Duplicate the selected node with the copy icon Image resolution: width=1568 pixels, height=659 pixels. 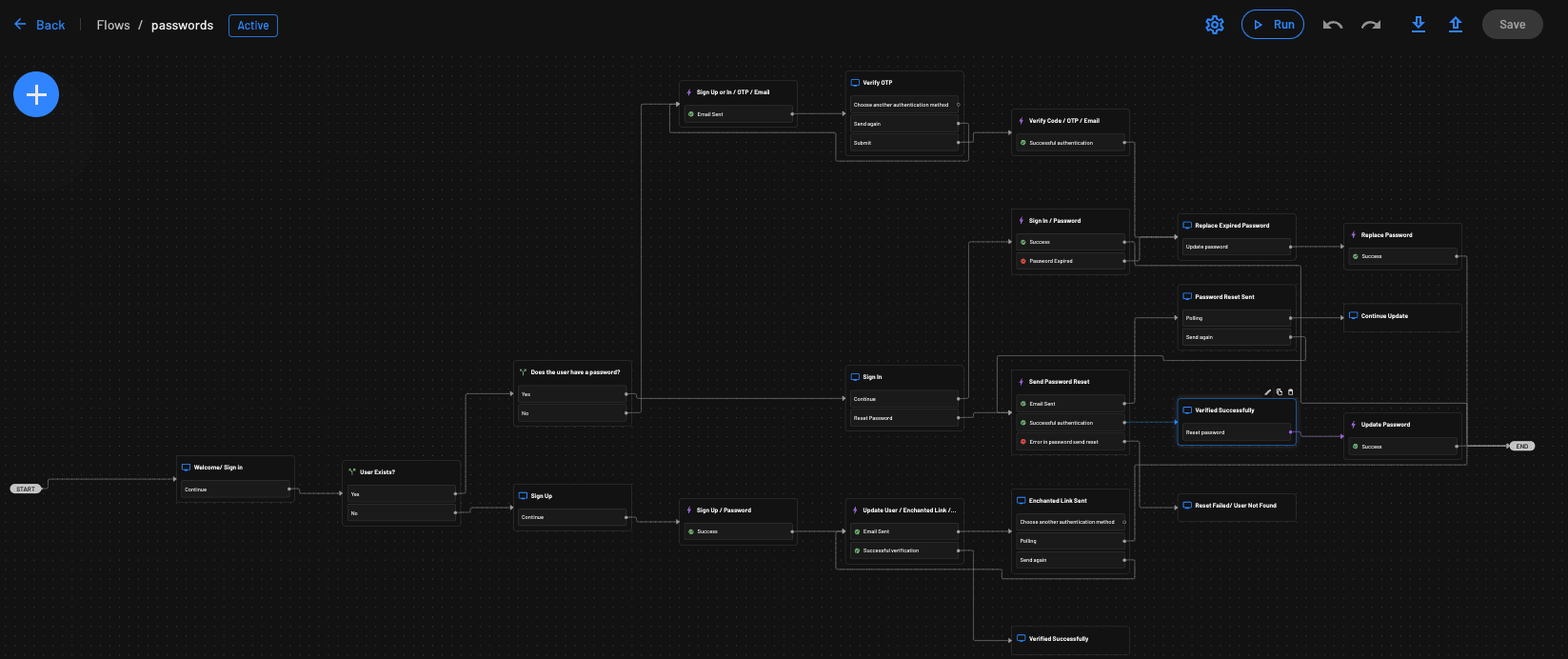[x=1280, y=391]
